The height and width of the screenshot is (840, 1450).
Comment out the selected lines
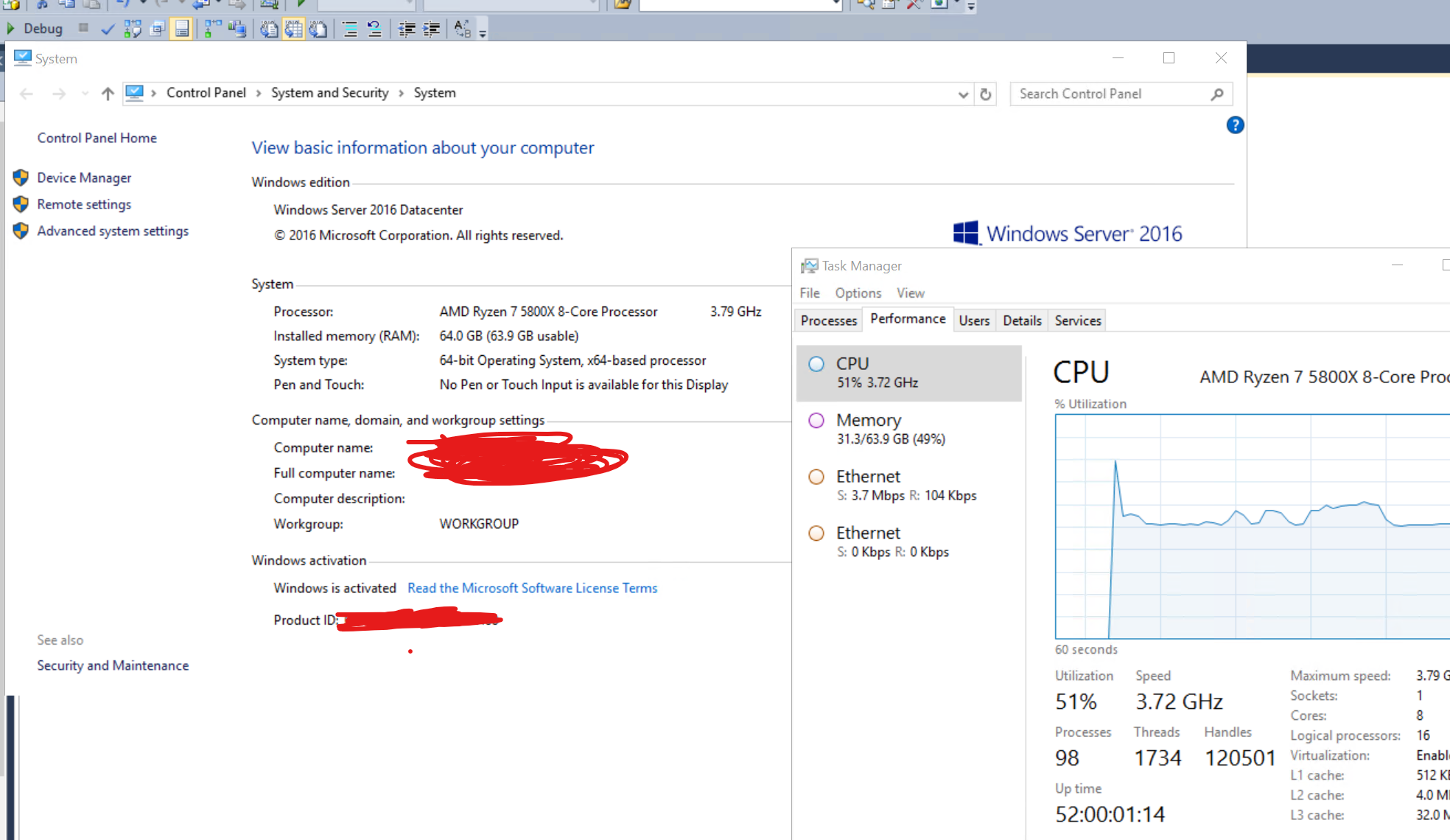[x=350, y=29]
